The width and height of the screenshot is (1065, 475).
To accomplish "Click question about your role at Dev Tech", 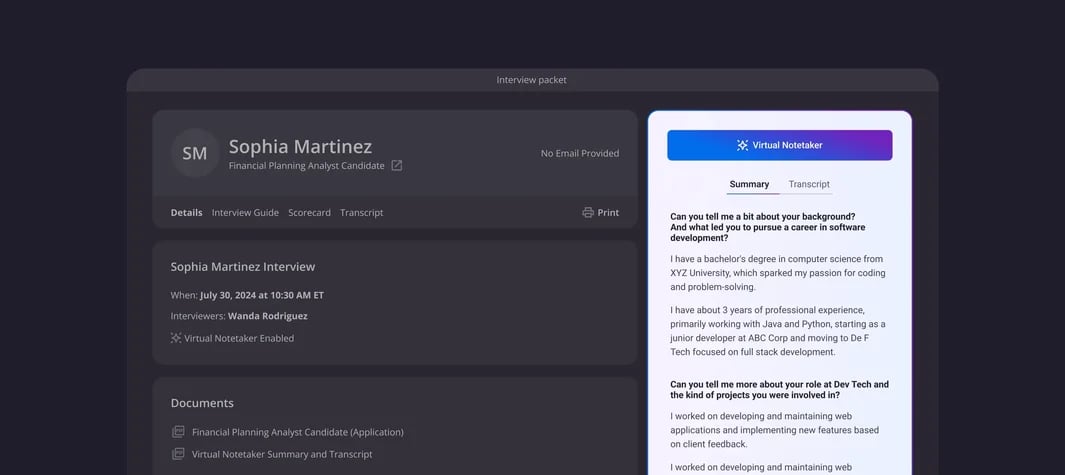I will coord(779,389).
